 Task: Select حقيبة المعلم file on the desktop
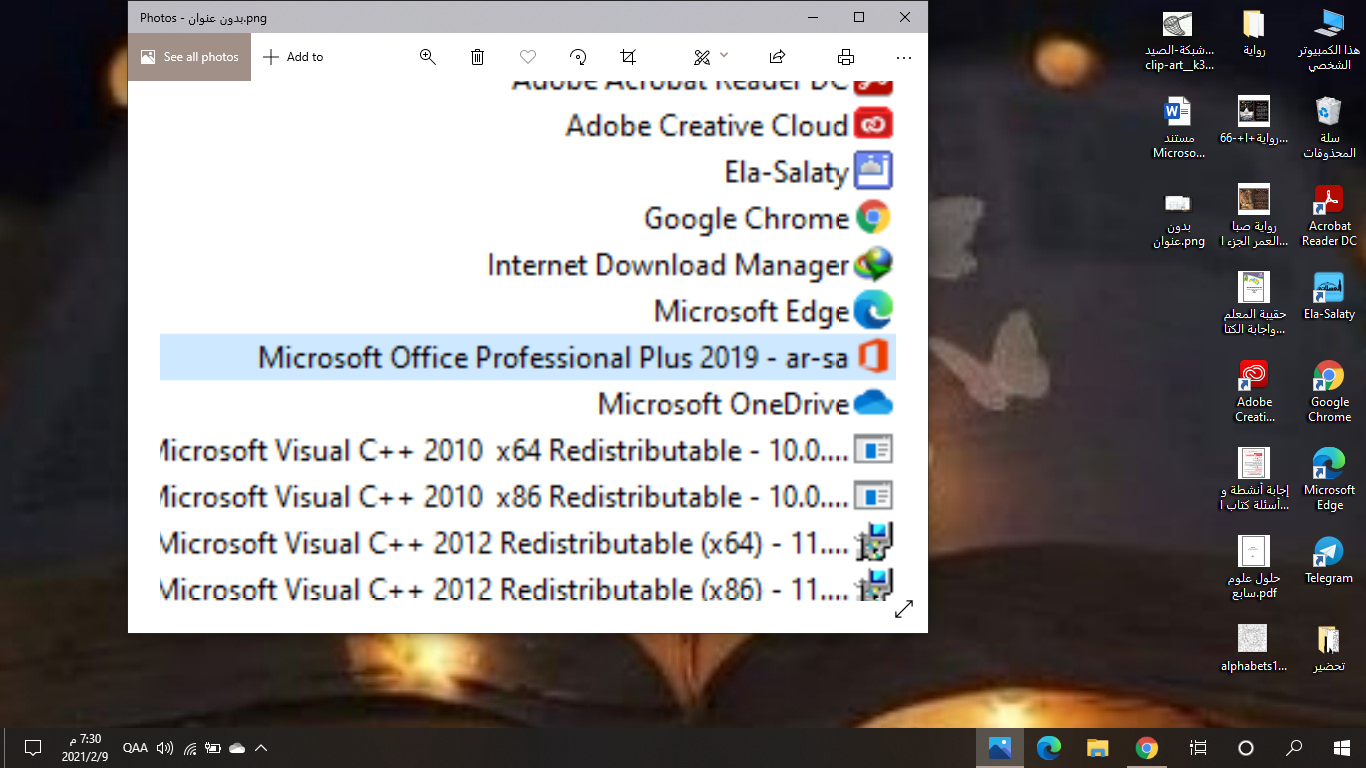(1254, 304)
